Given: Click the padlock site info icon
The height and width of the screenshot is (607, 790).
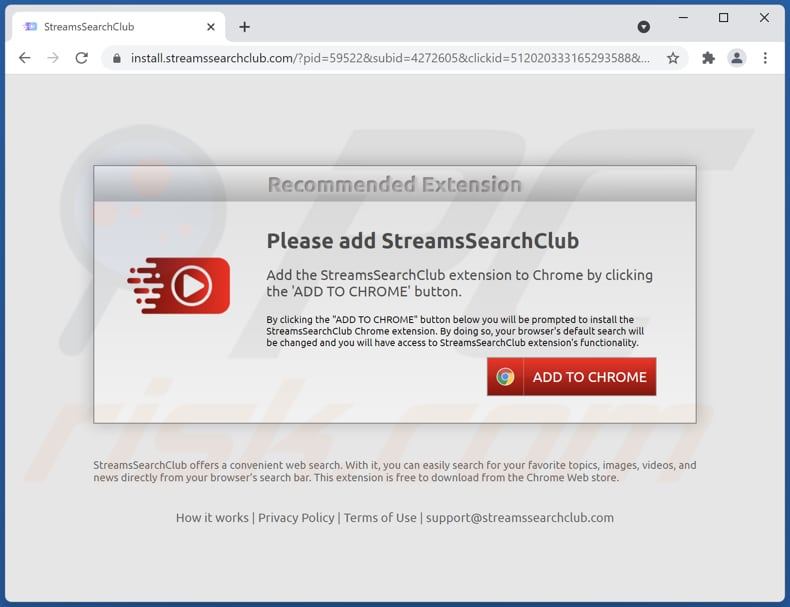Looking at the screenshot, I should point(117,58).
